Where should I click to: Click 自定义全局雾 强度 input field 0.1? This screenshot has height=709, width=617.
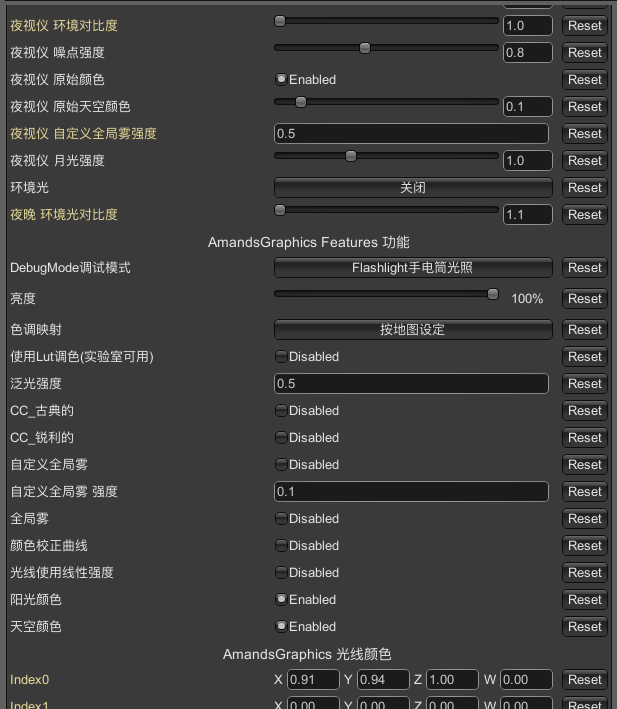tap(411, 492)
